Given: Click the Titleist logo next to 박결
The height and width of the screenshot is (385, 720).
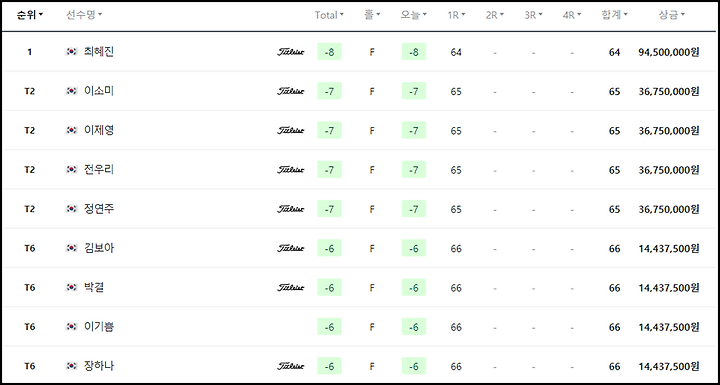Looking at the screenshot, I should point(290,288).
